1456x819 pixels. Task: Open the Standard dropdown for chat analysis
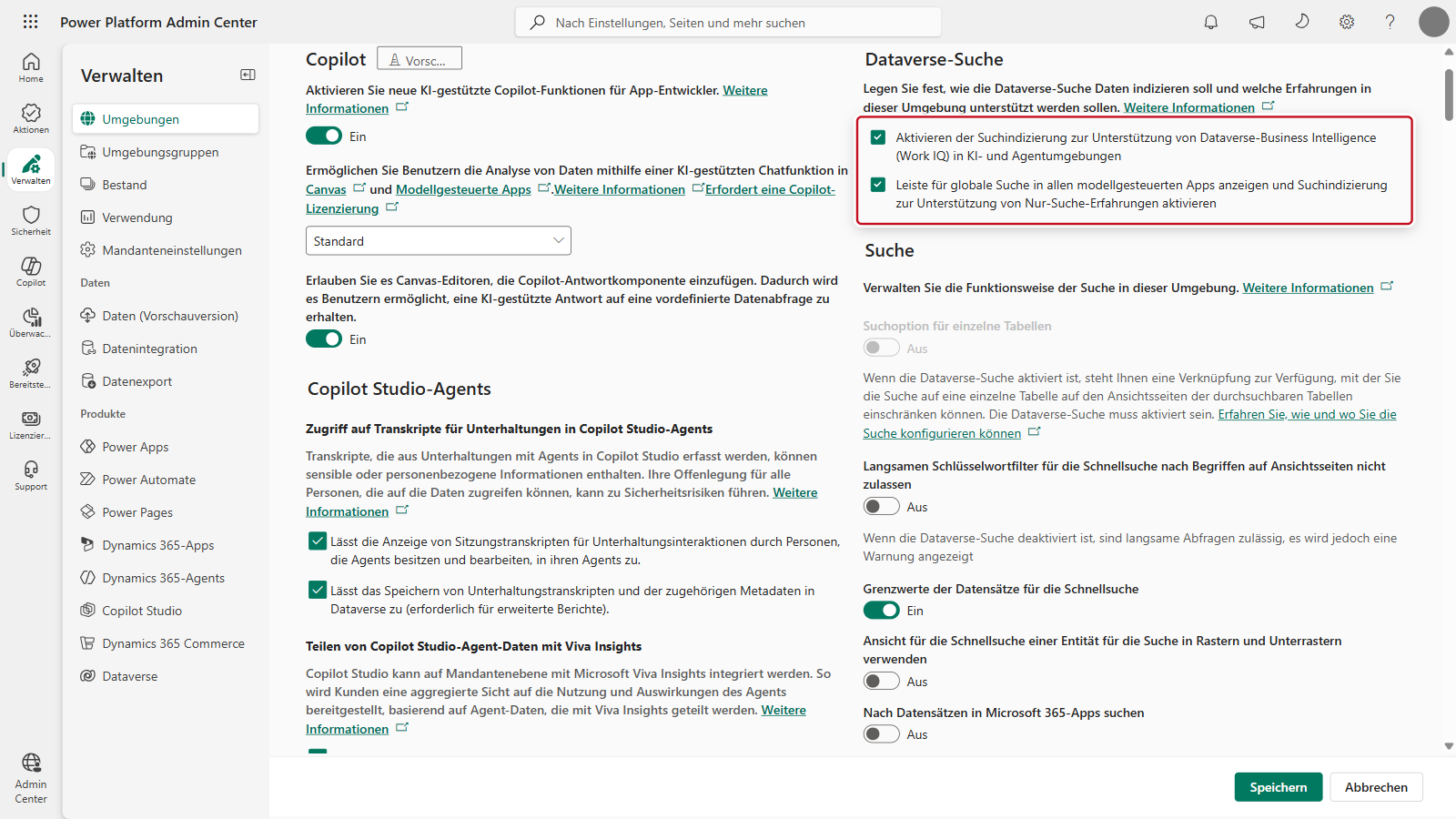[439, 240]
